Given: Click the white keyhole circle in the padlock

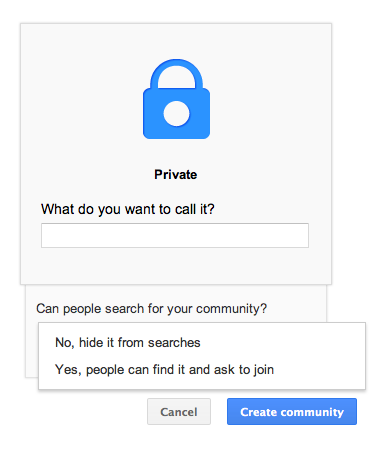Looking at the screenshot, I should 176,114.
